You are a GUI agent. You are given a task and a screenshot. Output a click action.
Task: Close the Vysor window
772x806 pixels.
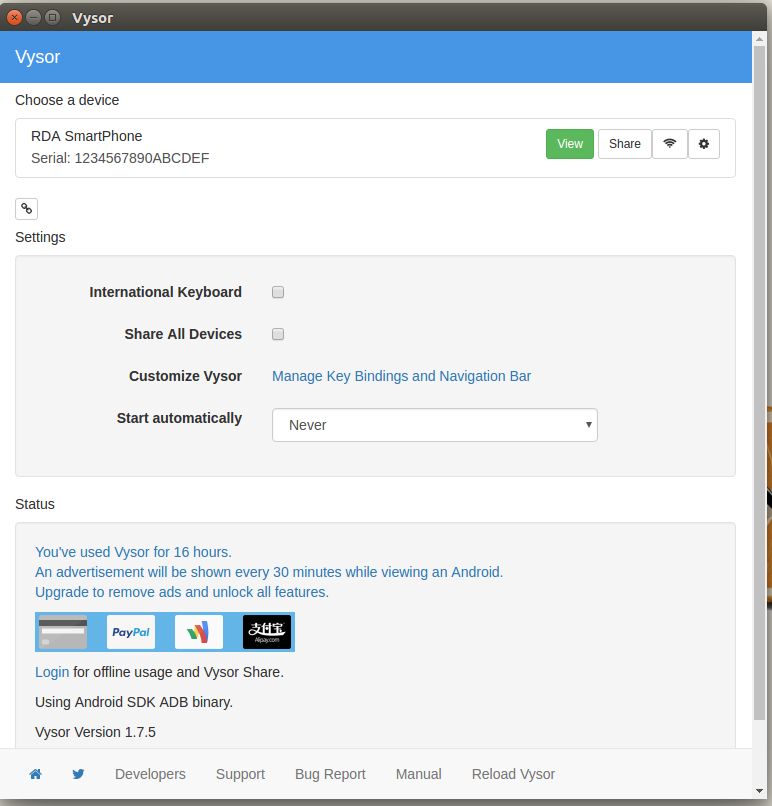pyautogui.click(x=14, y=17)
